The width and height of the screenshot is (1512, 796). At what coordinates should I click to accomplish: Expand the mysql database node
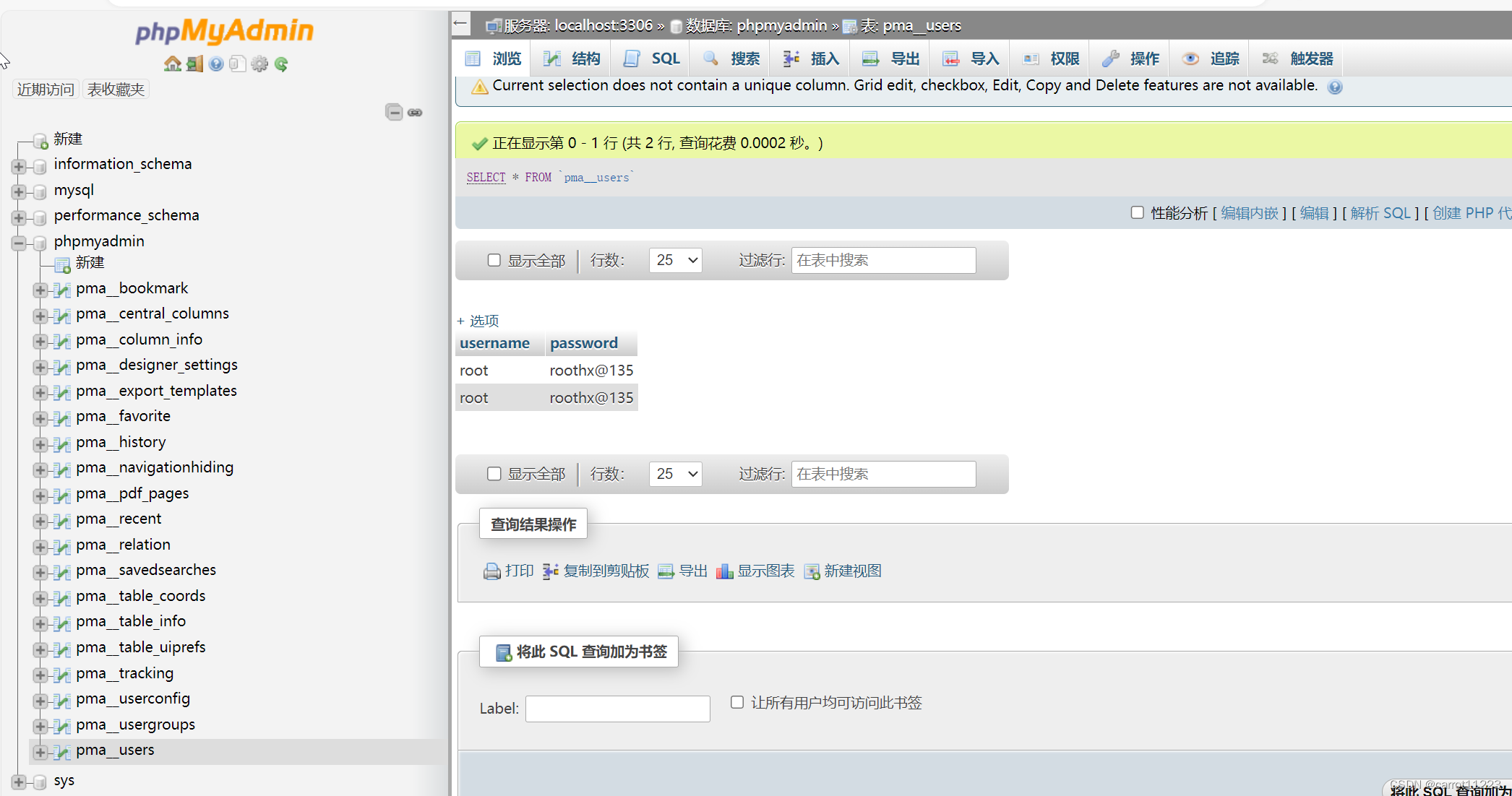tap(18, 191)
